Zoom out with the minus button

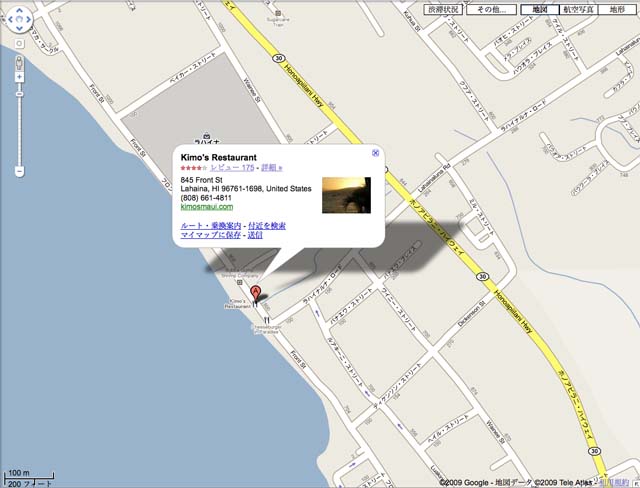[19, 171]
